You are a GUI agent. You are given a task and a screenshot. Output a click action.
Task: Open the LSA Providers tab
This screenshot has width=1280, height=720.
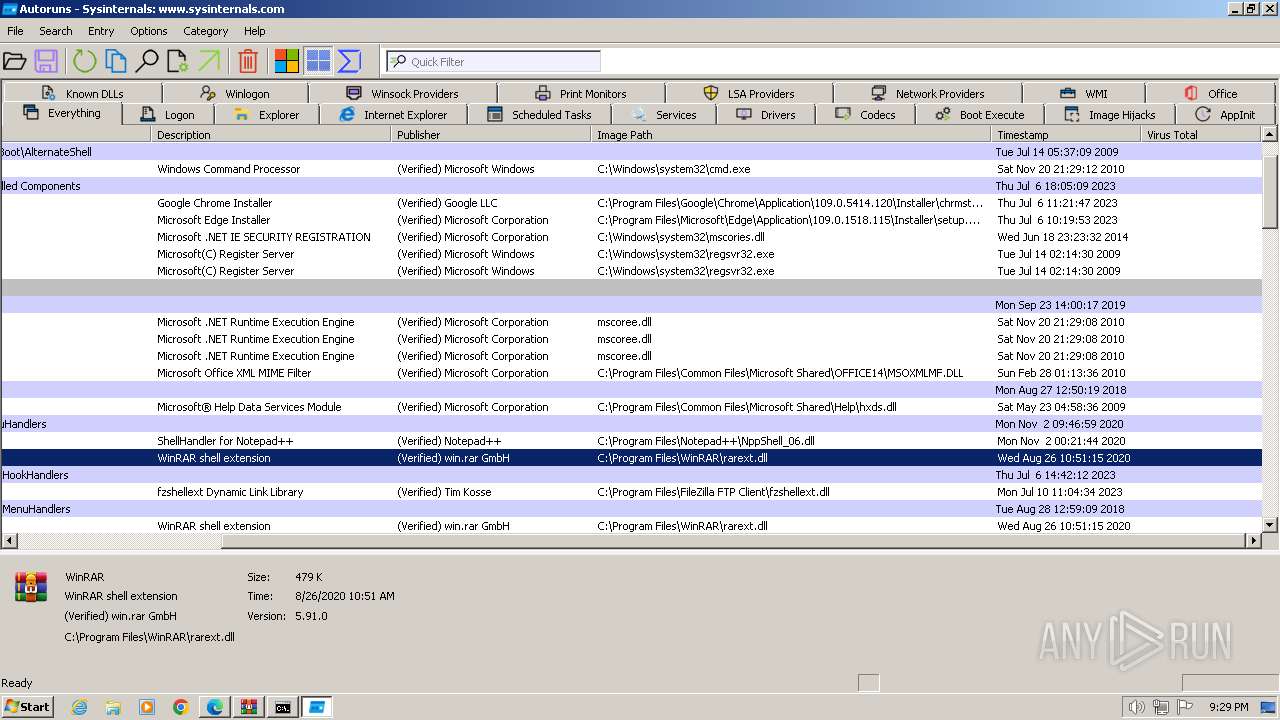[749, 93]
